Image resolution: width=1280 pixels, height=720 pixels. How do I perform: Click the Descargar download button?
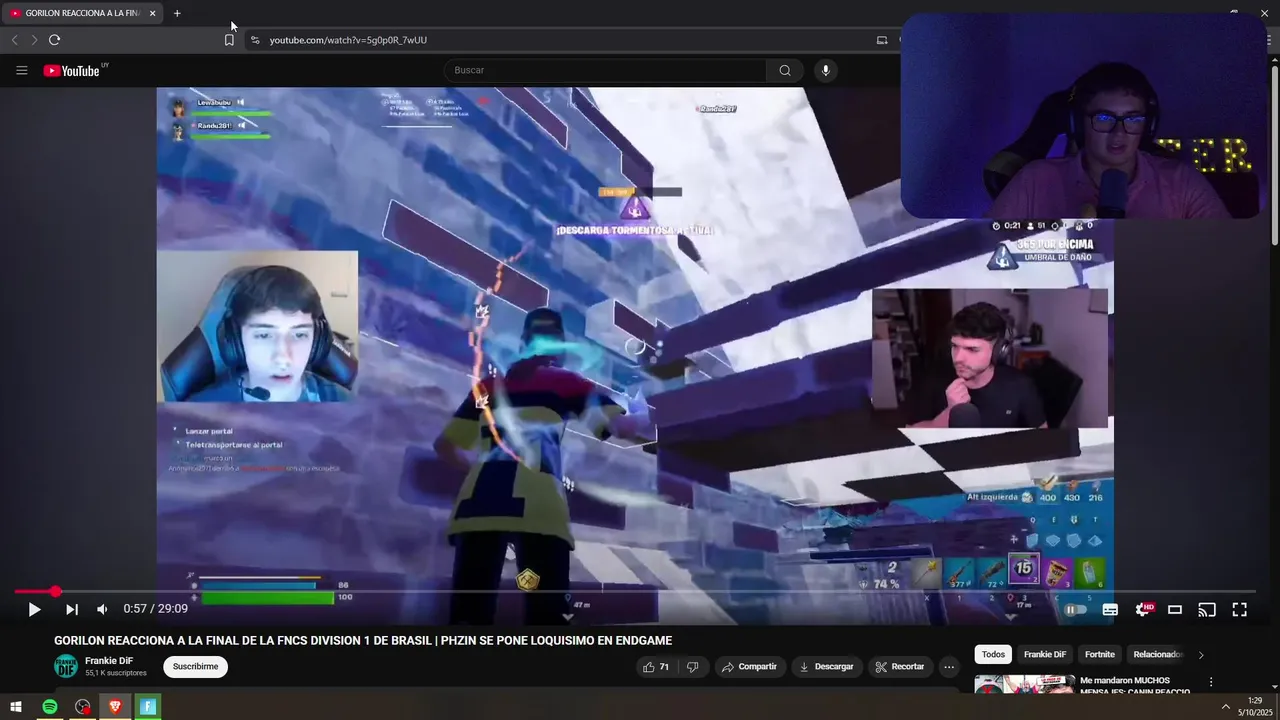click(x=827, y=667)
